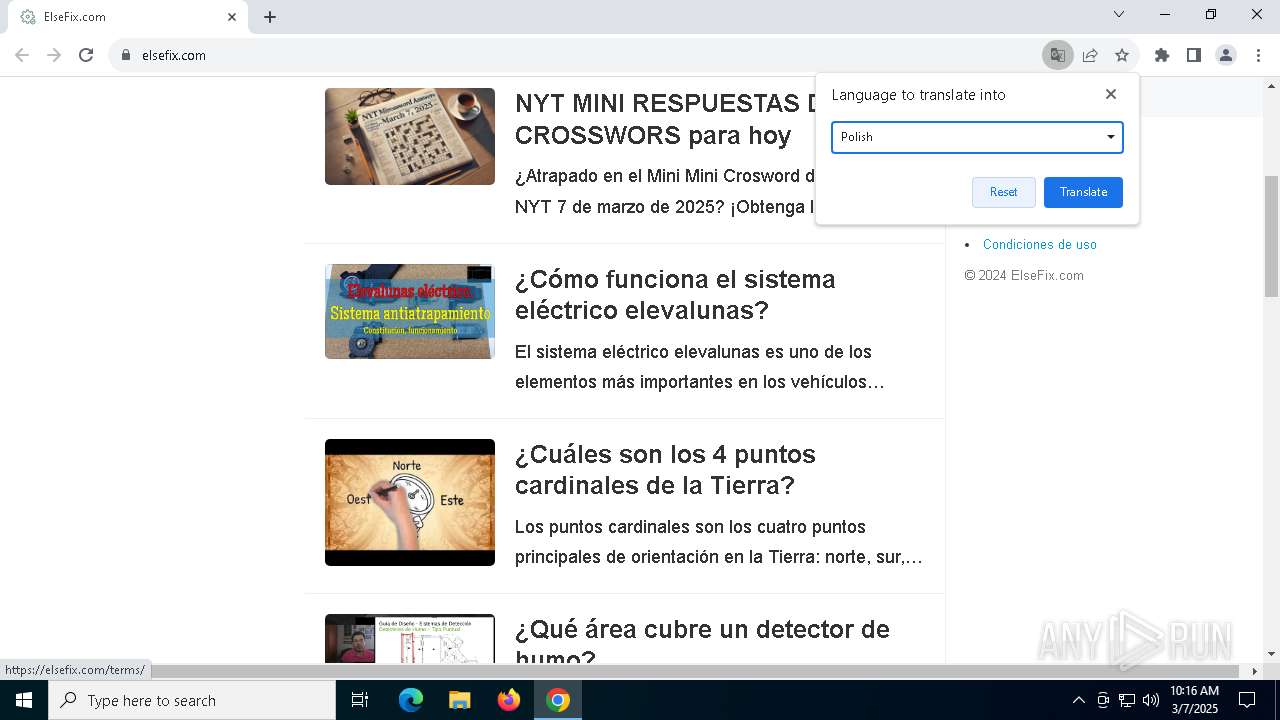1280x720 pixels.
Task: Click the Google Translate icon in address bar
Action: point(1057,55)
